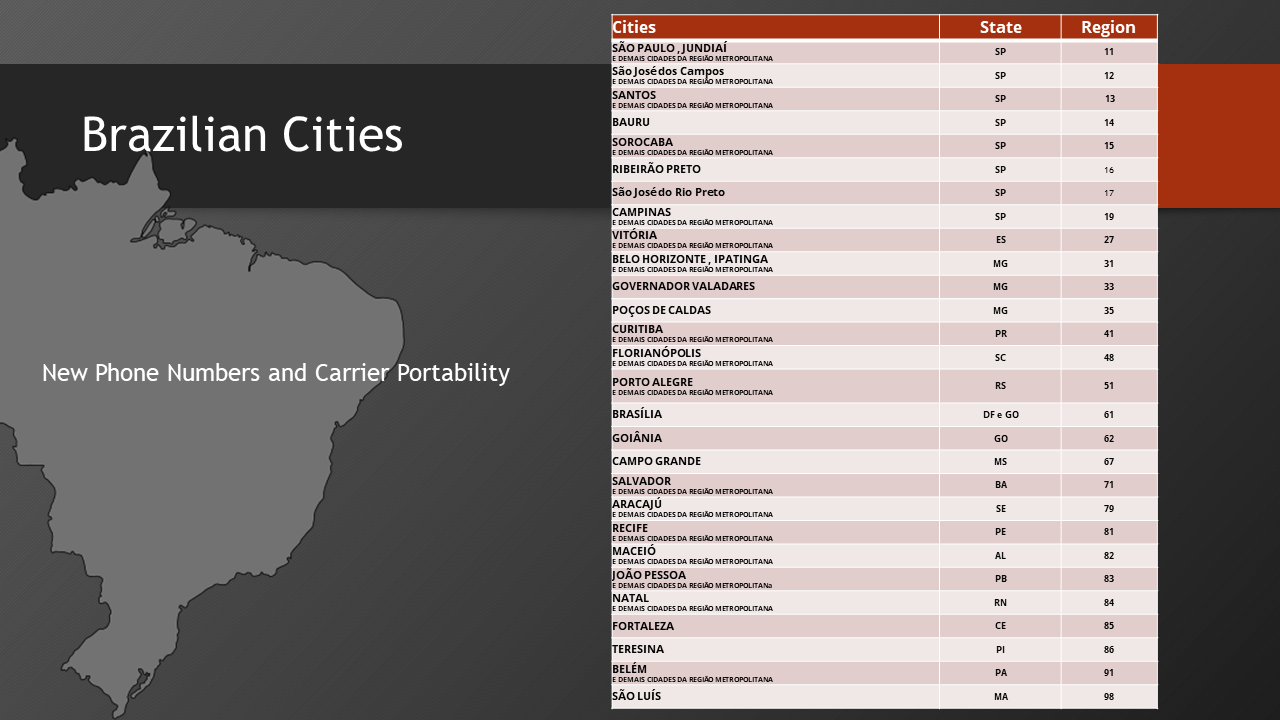The height and width of the screenshot is (720, 1280).
Task: Click the 'Brazilian Cities' slide title
Action: tap(242, 135)
